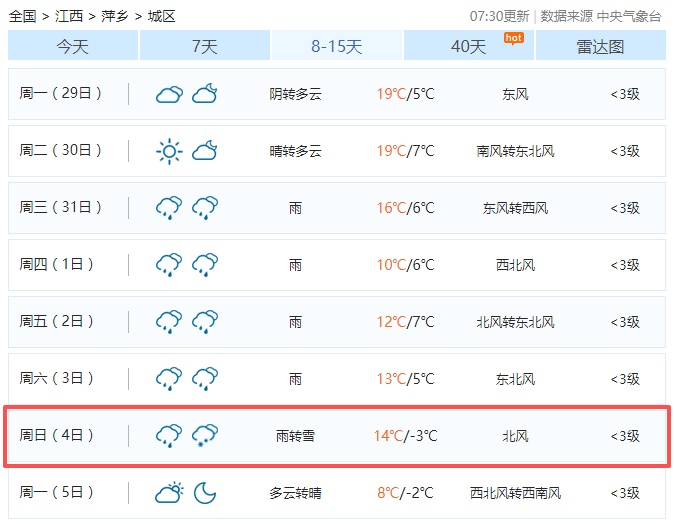Click the first rain icon for 周五(2日)

[x=169, y=322]
